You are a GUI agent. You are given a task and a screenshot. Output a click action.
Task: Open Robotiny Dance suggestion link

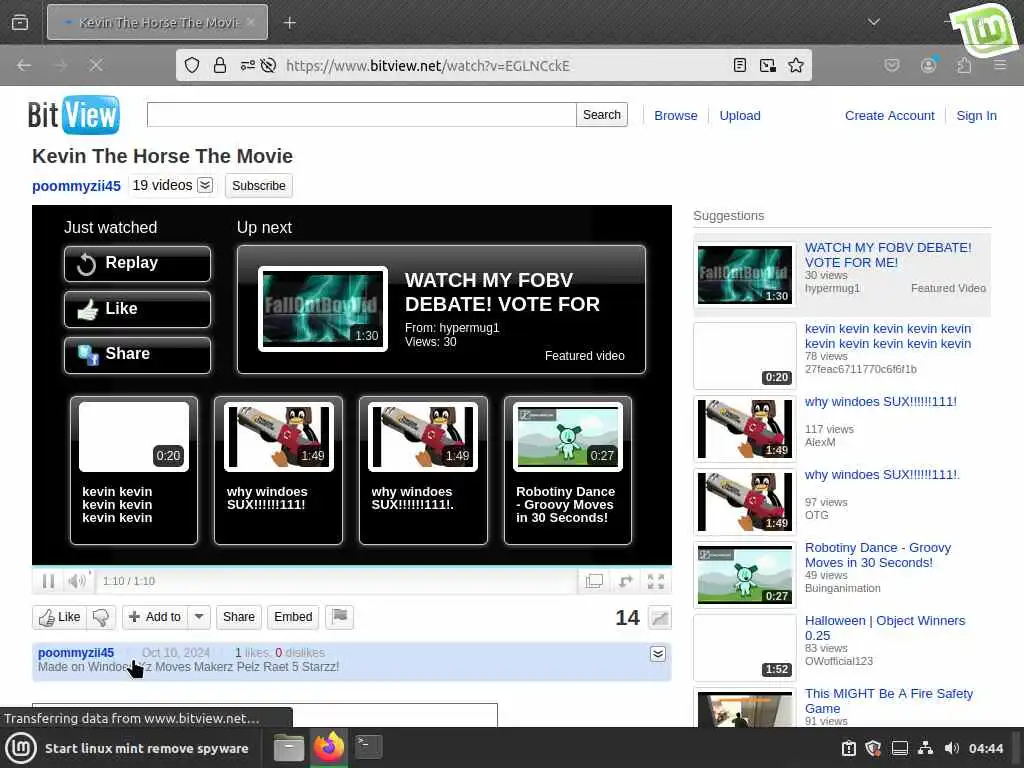877,555
